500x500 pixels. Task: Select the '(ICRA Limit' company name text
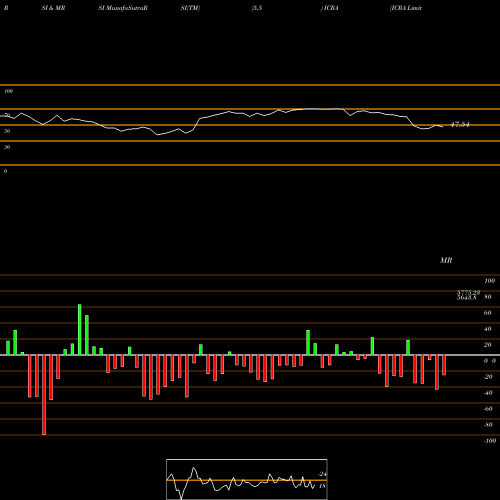406,8
